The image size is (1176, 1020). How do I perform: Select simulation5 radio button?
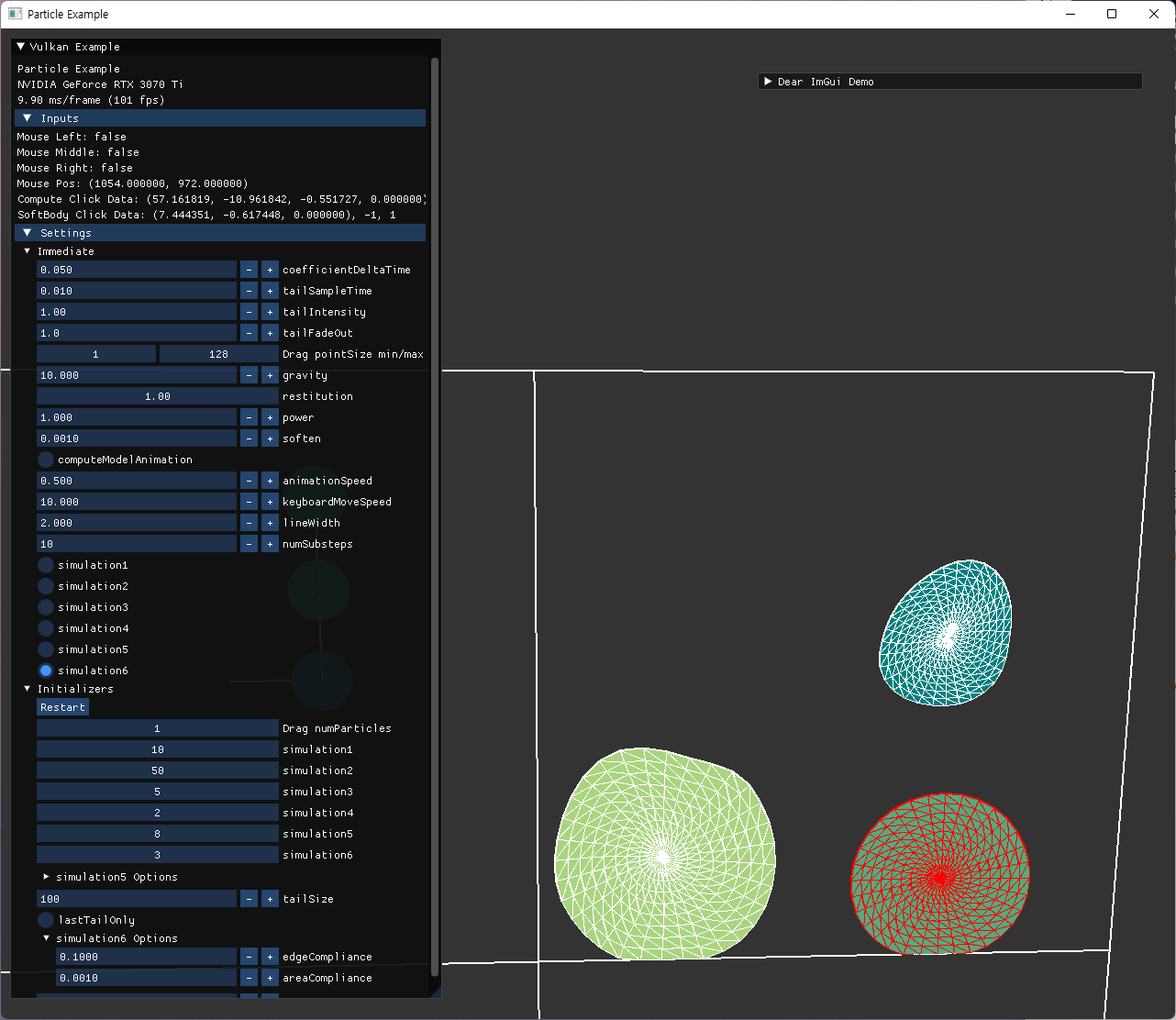tap(46, 649)
